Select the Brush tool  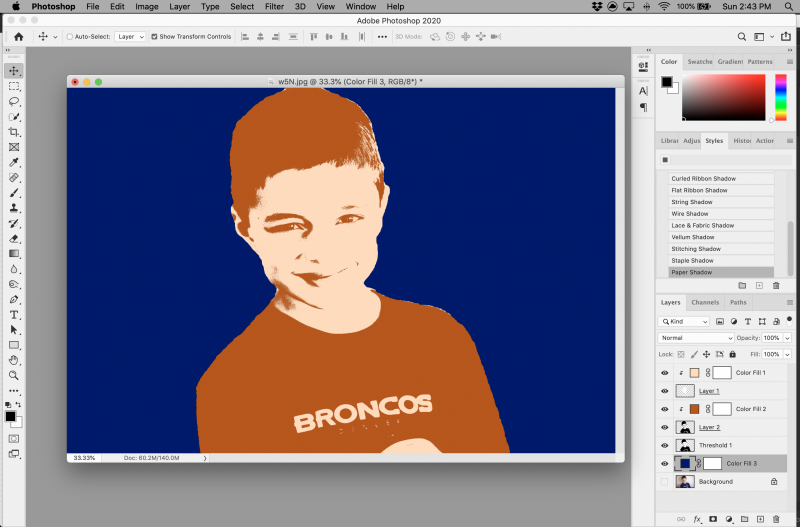(x=14, y=193)
